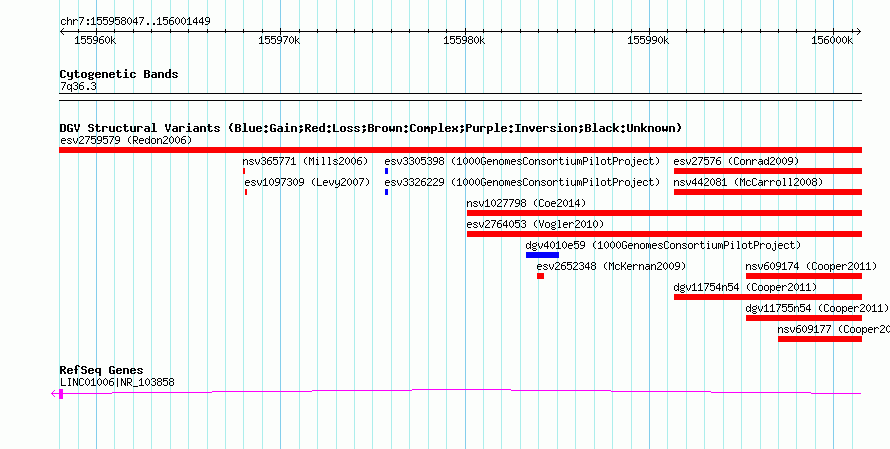Click the RefSeq Genes track title
Image resolution: width=890 pixels, height=449 pixels.
tap(101, 370)
